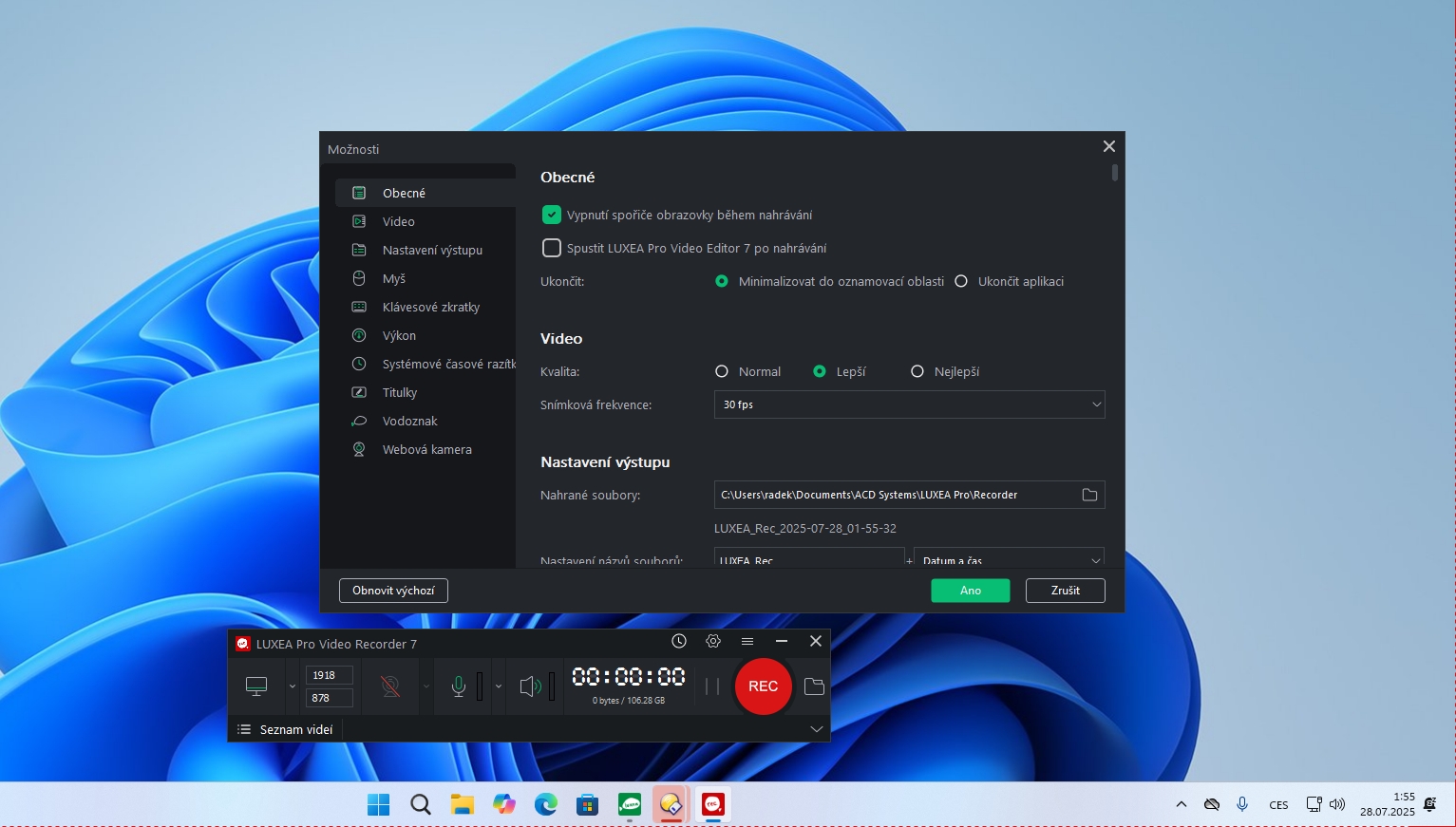Viewport: 1456px width, 827px height.
Task: Toggle the microphone recording icon
Action: (x=459, y=686)
